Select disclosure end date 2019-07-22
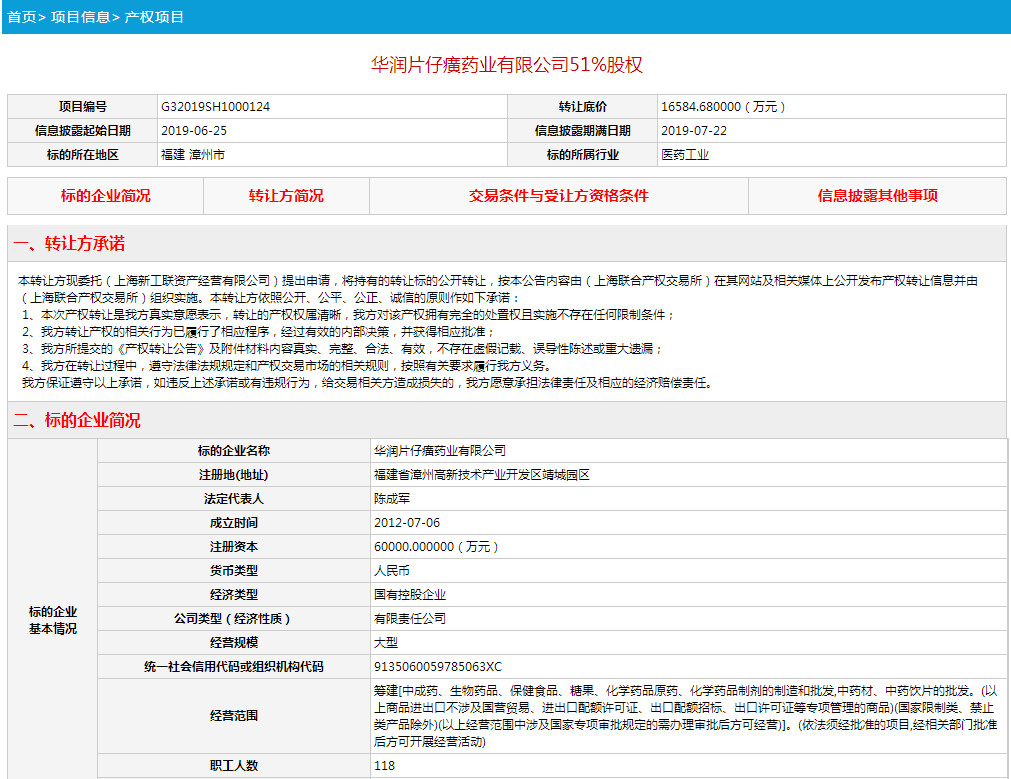Screen dimensions: 1011x779 [x=694, y=131]
